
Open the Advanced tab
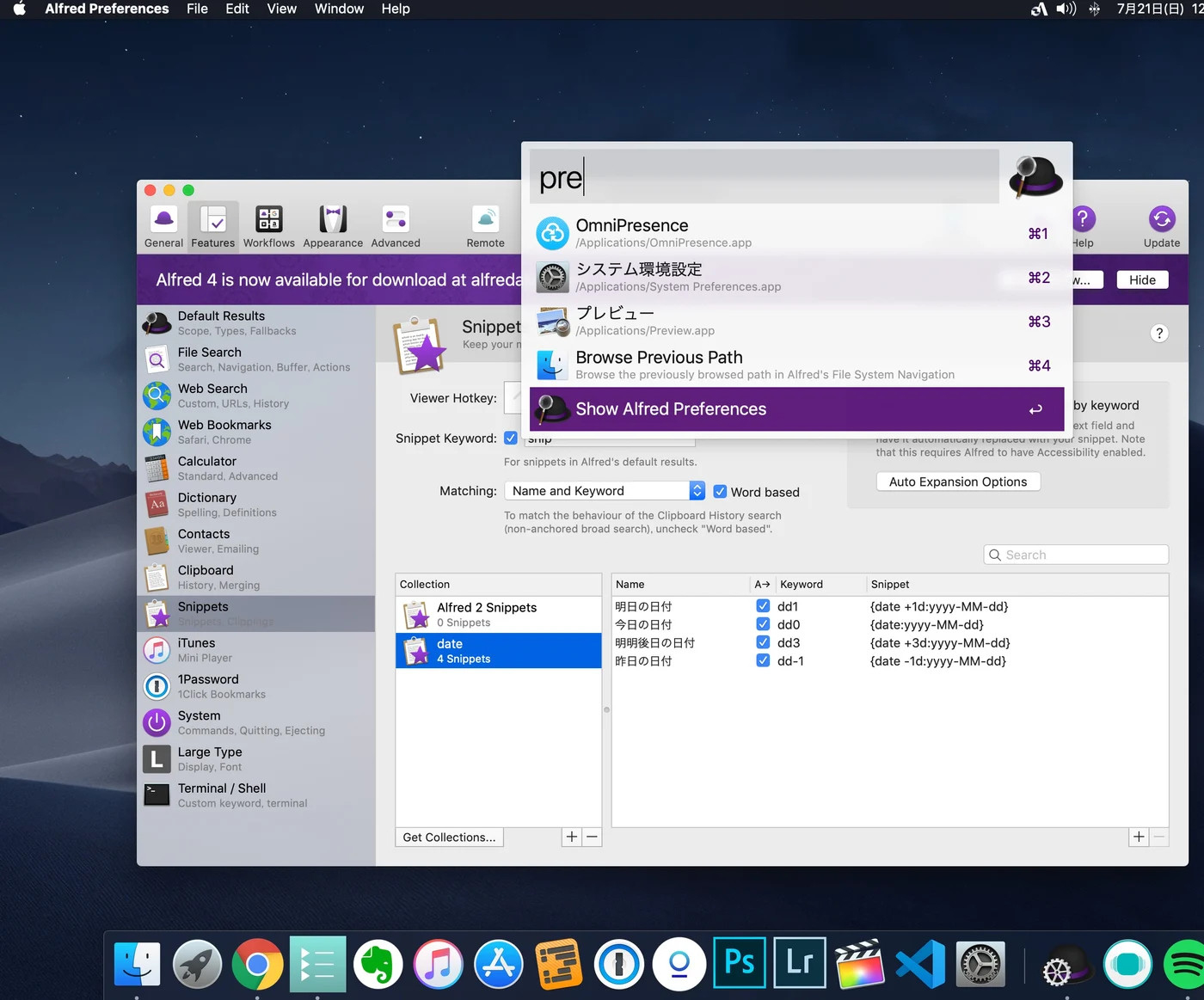coord(396,227)
